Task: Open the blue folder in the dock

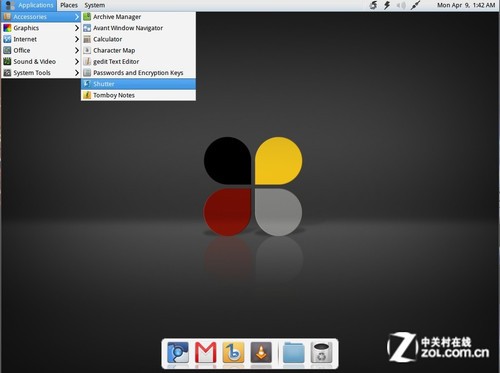Action: point(293,352)
